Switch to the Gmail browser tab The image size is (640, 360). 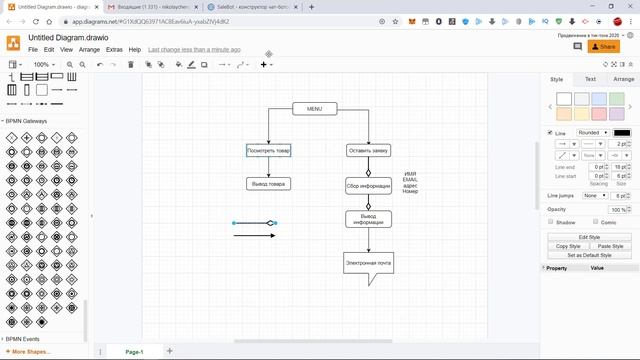[153, 7]
